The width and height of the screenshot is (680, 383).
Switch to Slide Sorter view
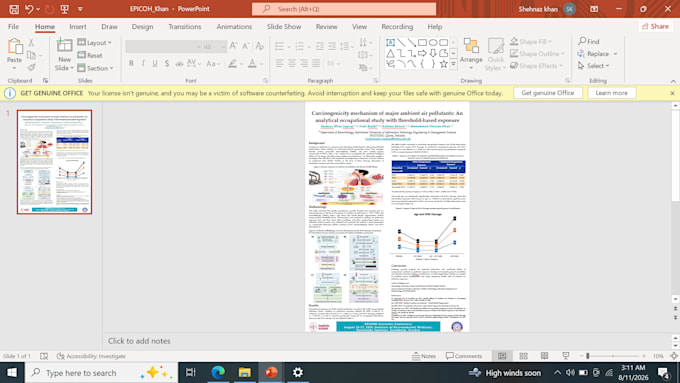pyautogui.click(x=523, y=356)
